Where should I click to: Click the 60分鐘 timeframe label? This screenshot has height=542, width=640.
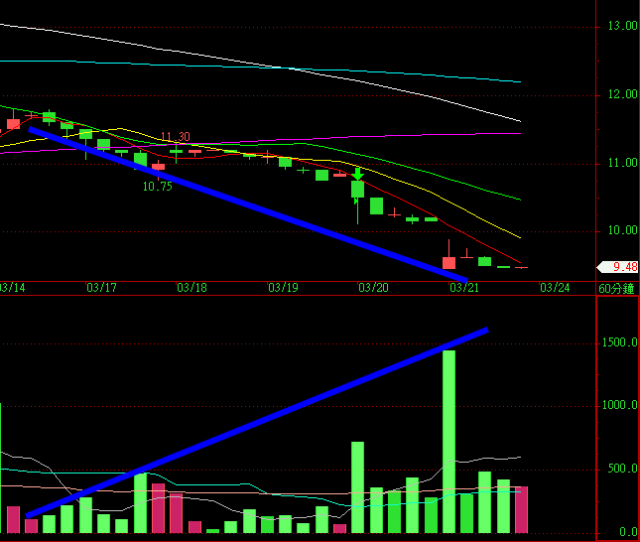[616, 289]
